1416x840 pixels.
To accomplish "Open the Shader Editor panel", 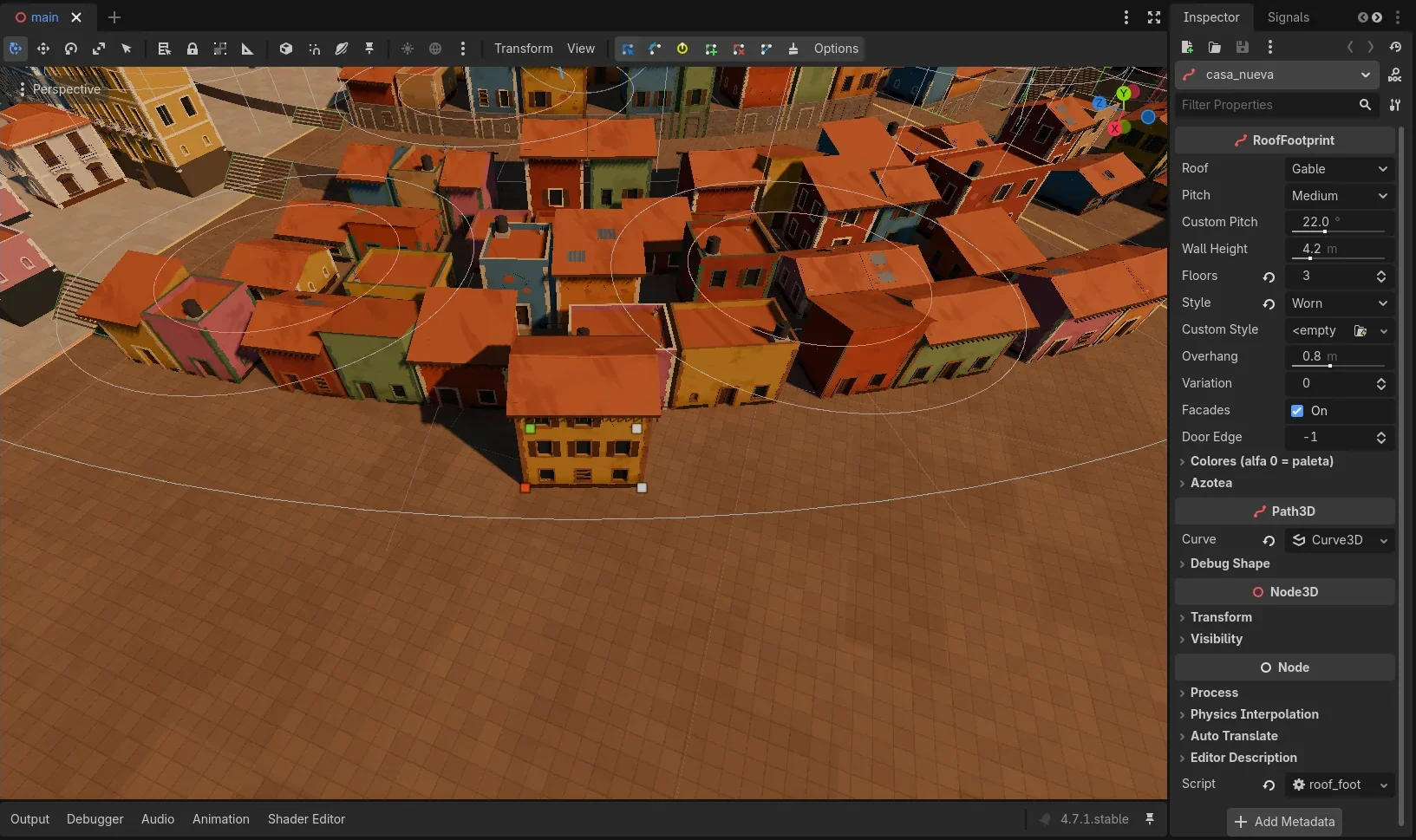I will (306, 819).
